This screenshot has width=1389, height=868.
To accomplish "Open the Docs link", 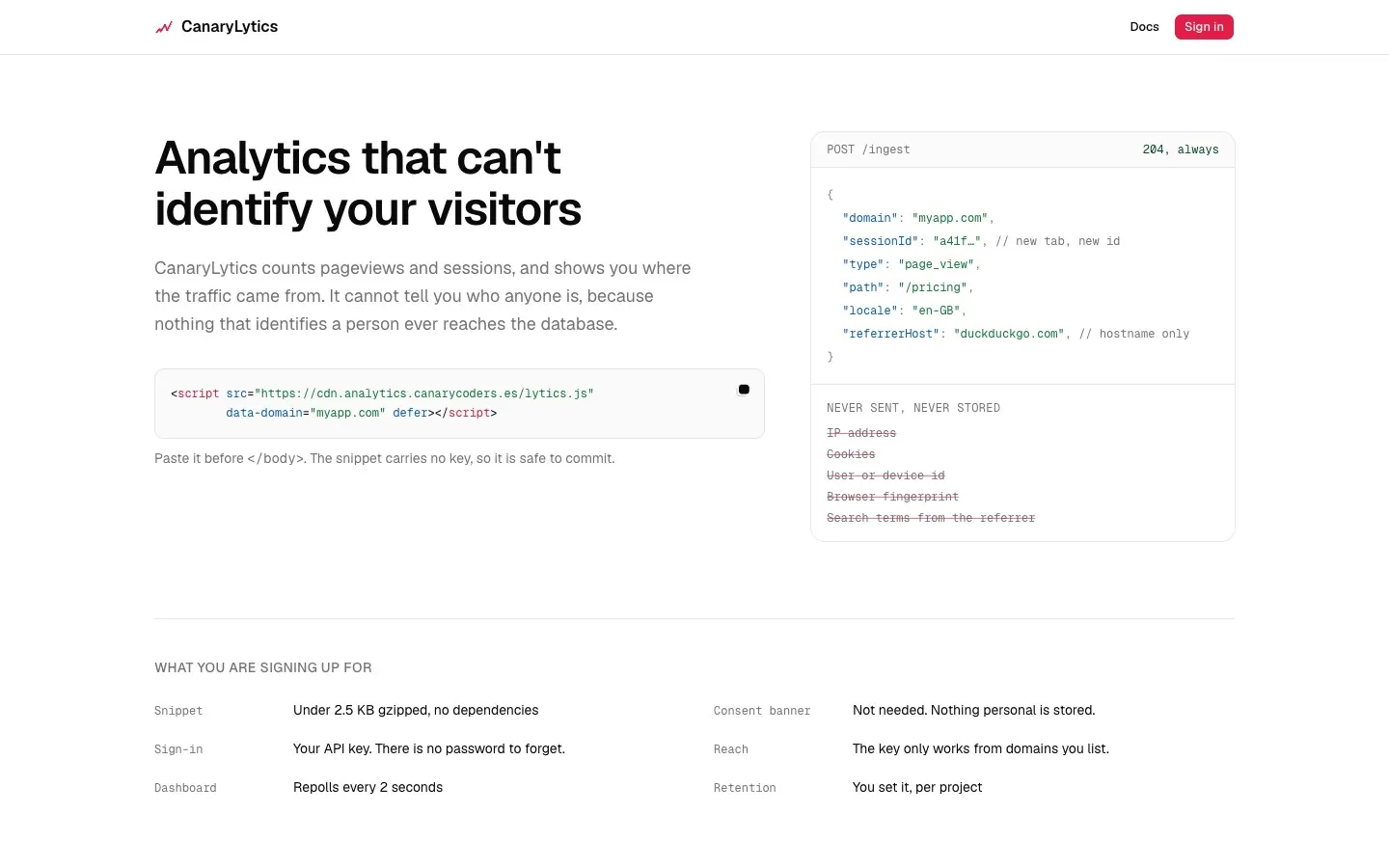I will tap(1144, 27).
